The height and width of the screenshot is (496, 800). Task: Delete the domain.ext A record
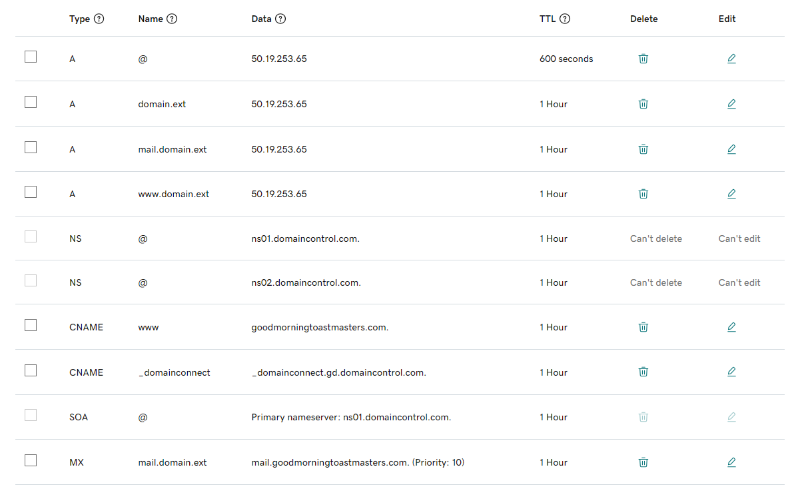(x=643, y=104)
